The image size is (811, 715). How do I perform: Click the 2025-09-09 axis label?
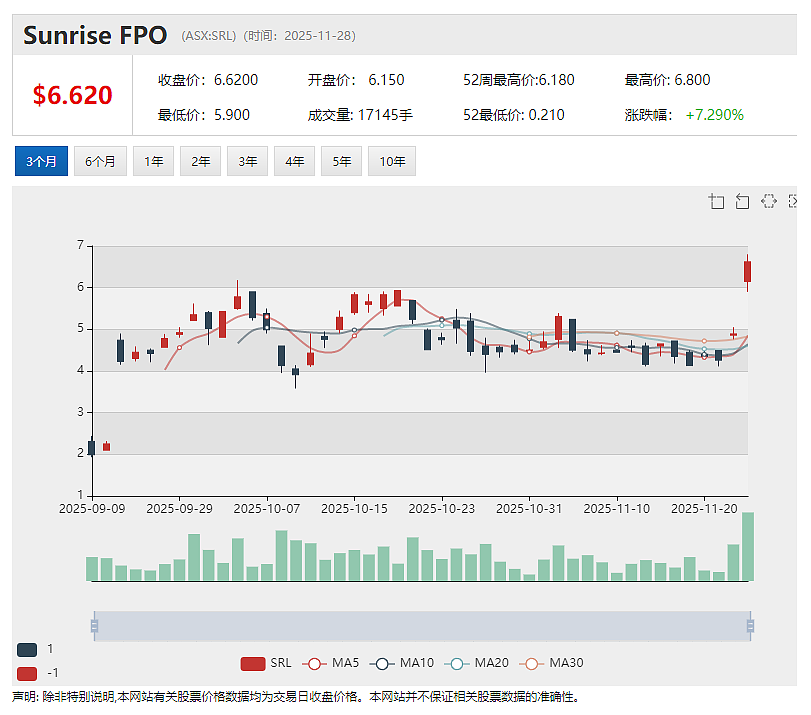[x=92, y=509]
